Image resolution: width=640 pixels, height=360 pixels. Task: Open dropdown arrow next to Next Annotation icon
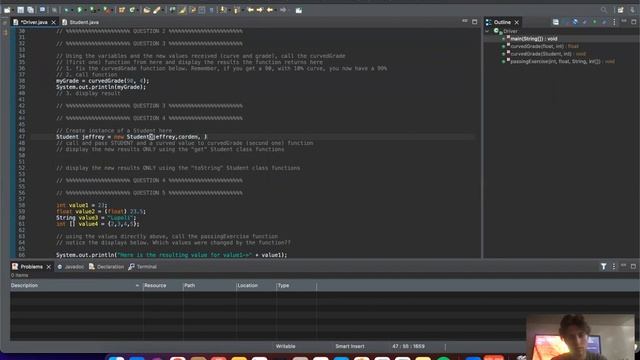[x=229, y=10]
